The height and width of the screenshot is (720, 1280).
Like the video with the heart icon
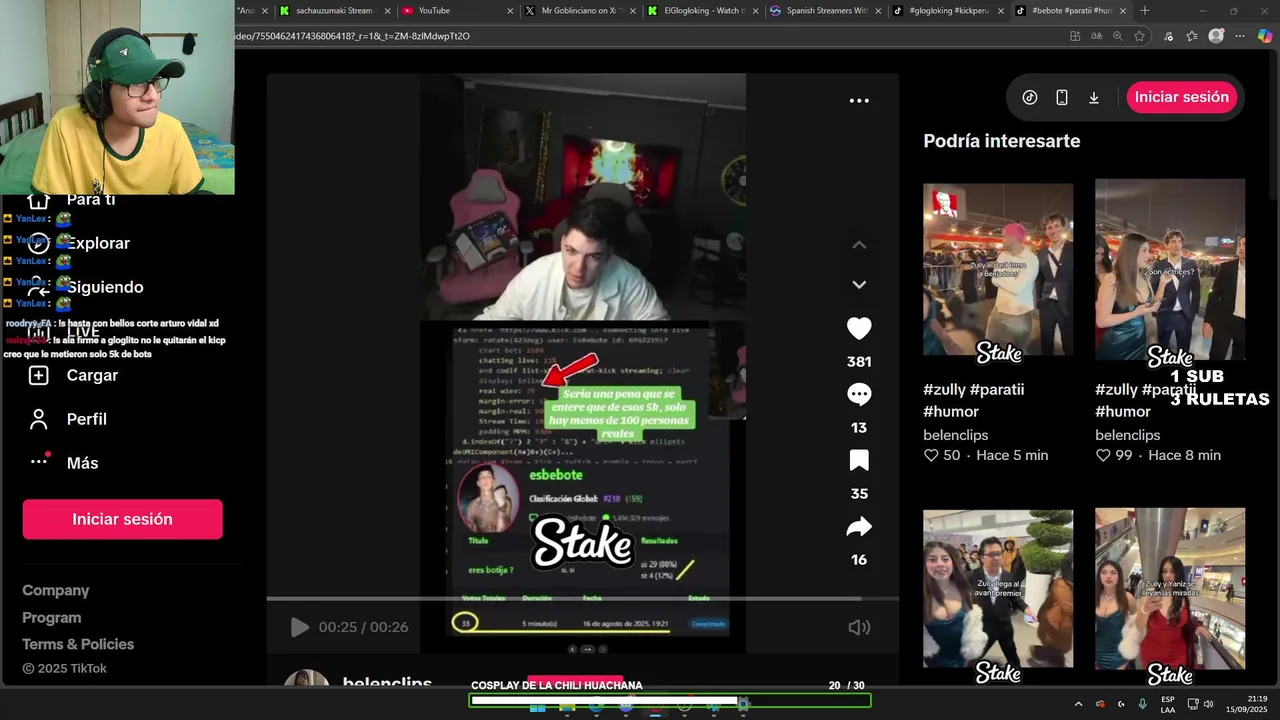859,328
